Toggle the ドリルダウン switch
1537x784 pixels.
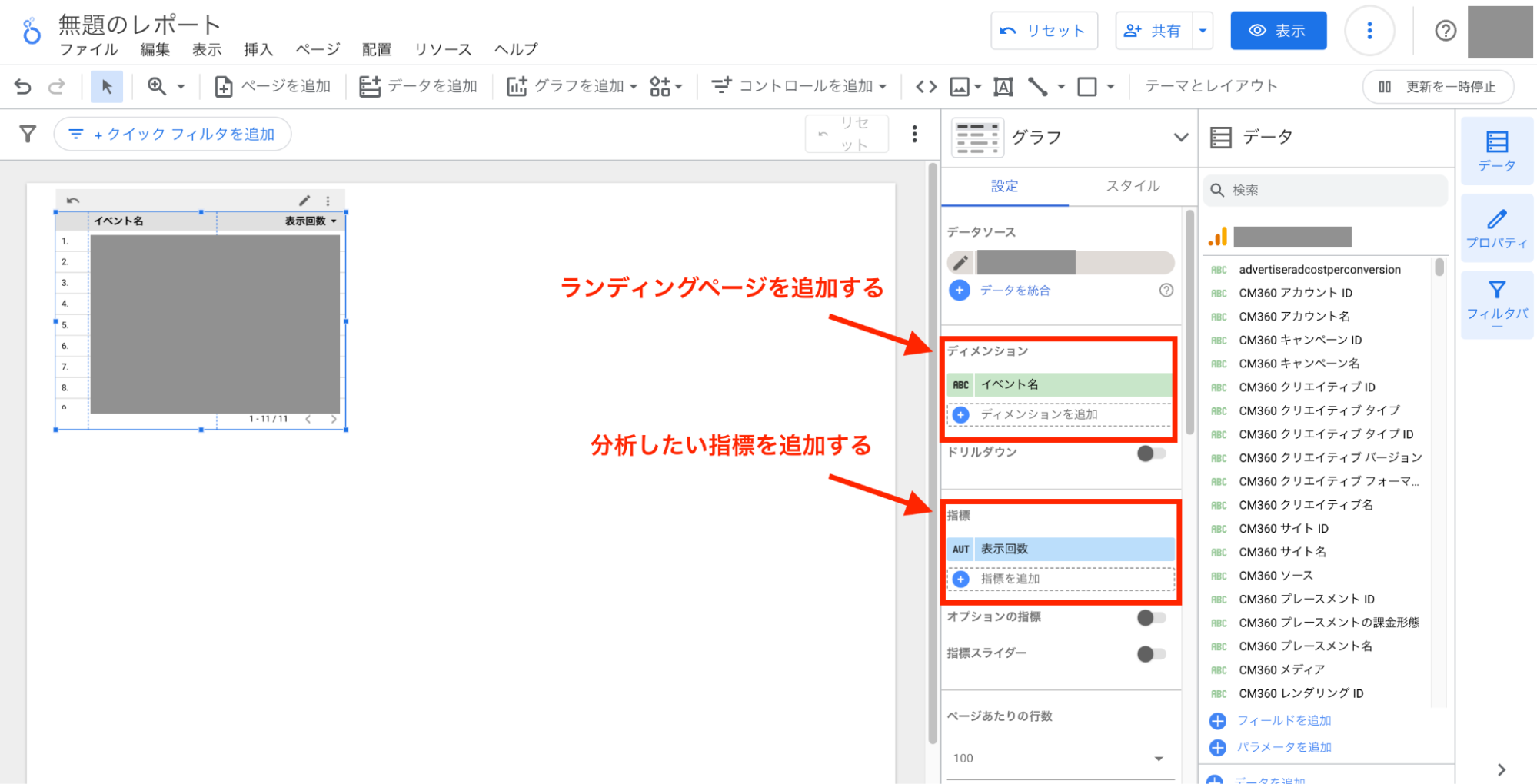coord(1151,453)
